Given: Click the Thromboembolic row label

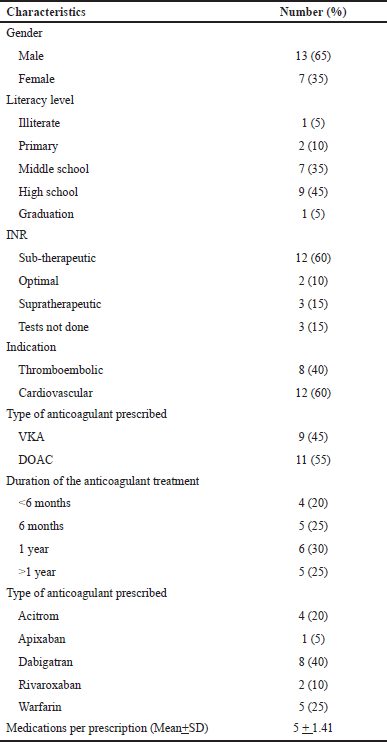Looking at the screenshot, I should pyautogui.click(x=61, y=371).
